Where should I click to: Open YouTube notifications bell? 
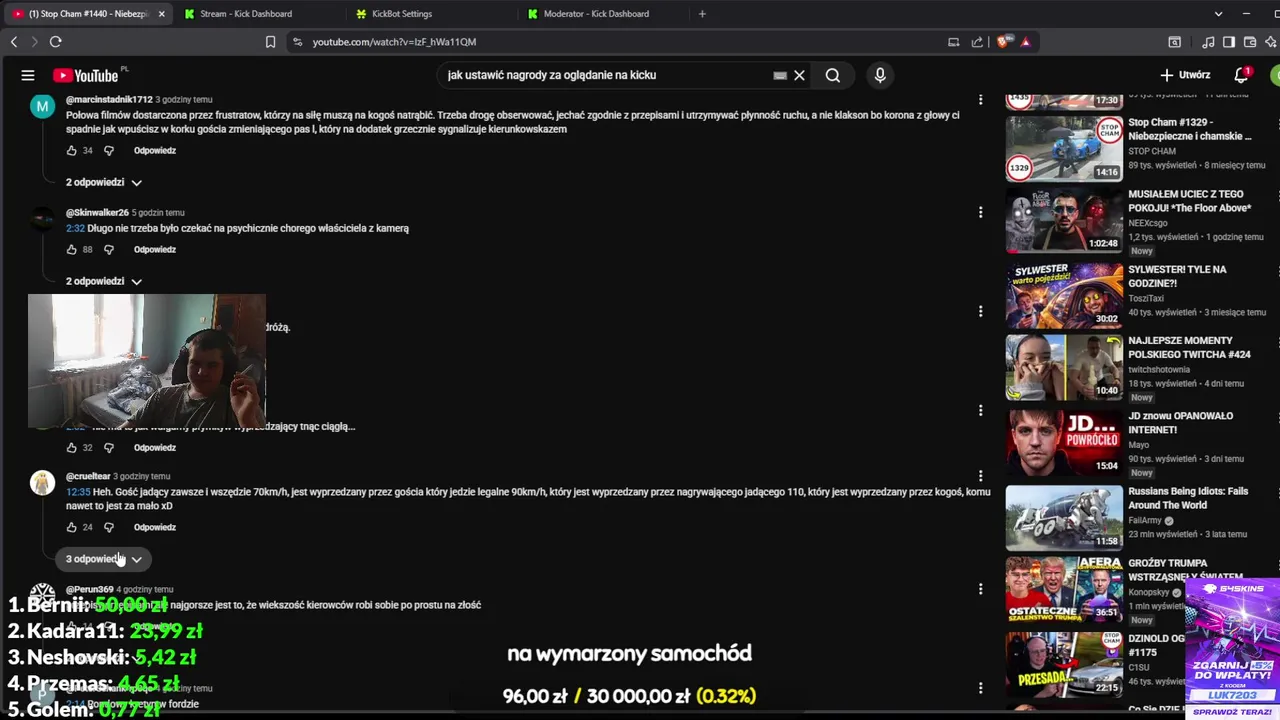click(1241, 75)
